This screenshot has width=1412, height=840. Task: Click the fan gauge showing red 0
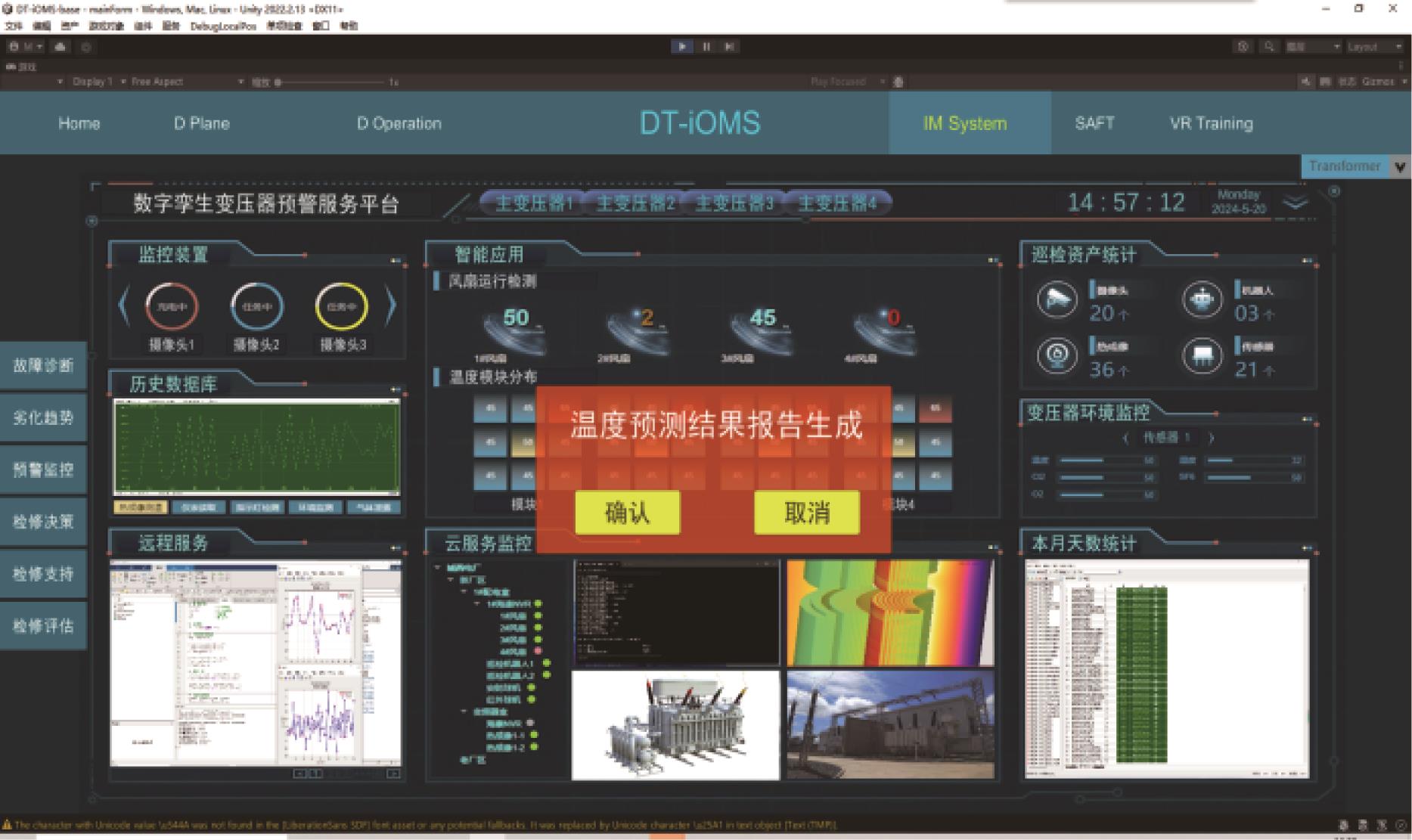(x=883, y=330)
